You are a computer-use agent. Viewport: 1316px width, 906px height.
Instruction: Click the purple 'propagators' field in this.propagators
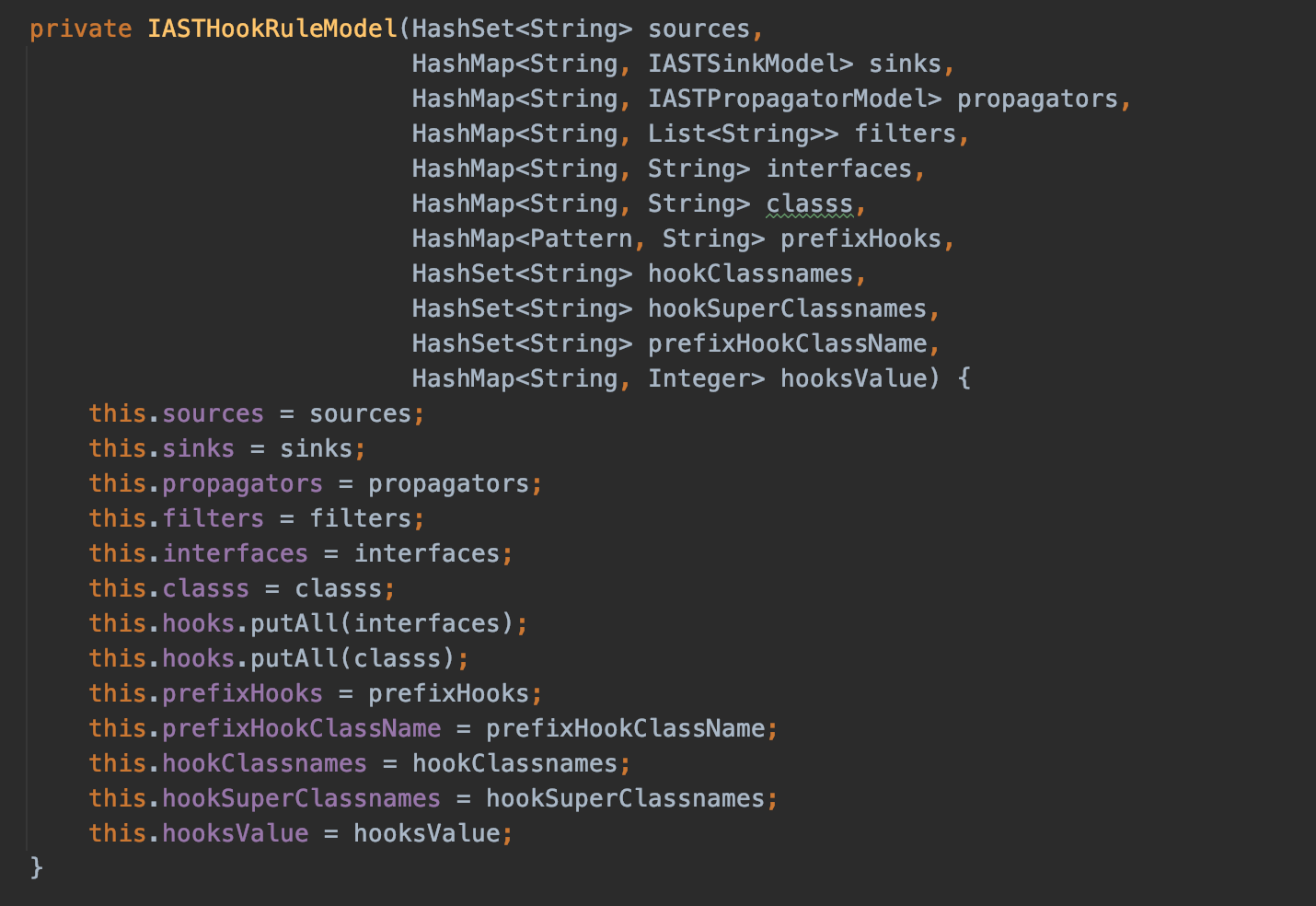pos(242,483)
